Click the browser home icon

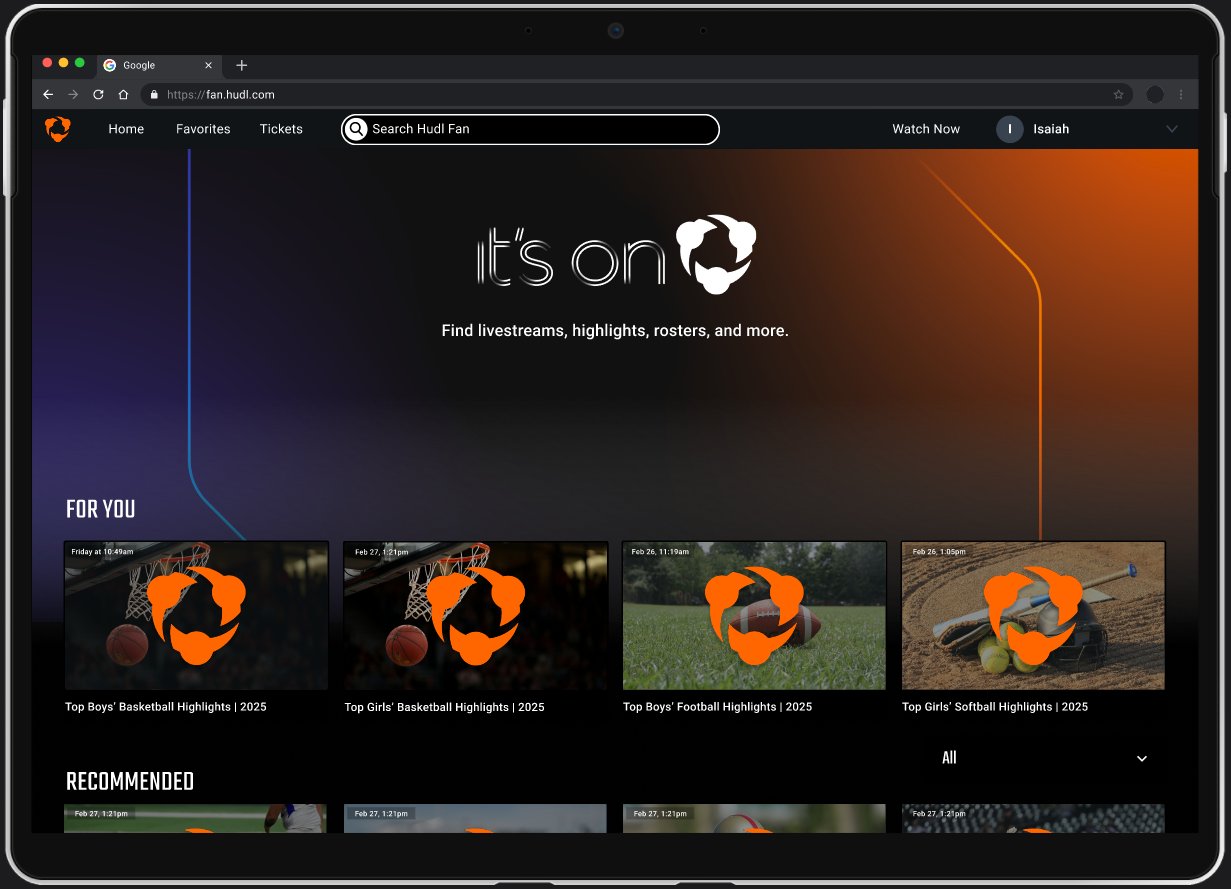[123, 94]
